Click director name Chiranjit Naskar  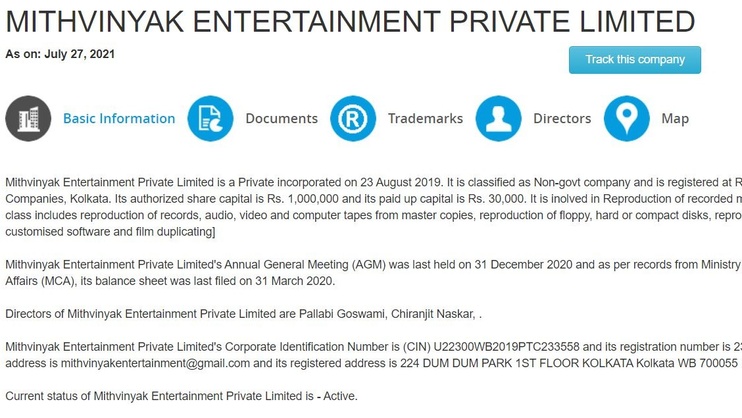click(x=432, y=314)
